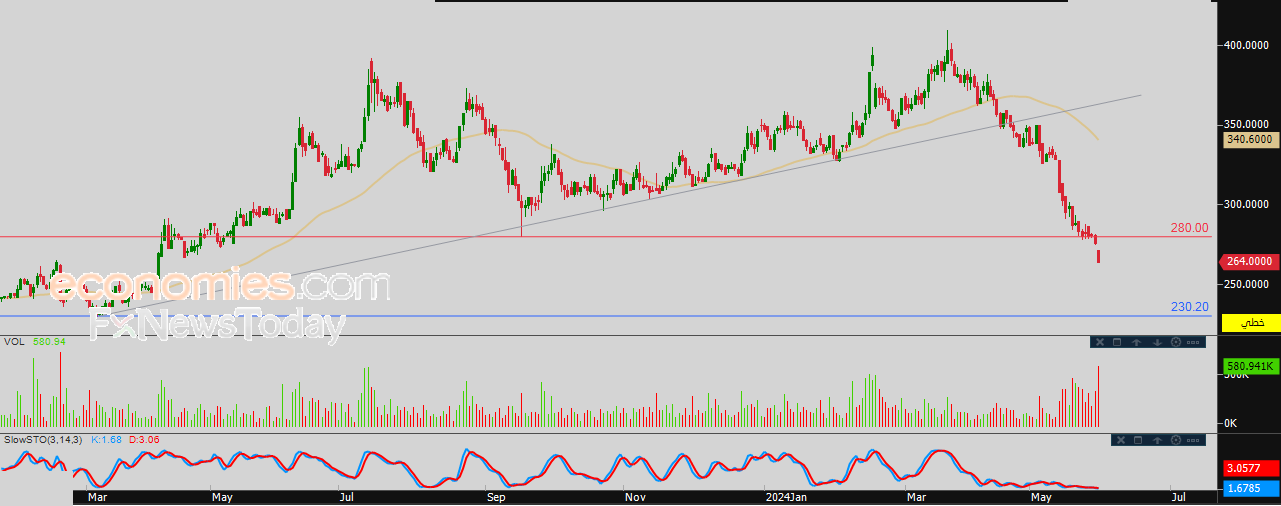Open more options for VOL panel
Screen dimensions: 1281x506
[1193, 342]
